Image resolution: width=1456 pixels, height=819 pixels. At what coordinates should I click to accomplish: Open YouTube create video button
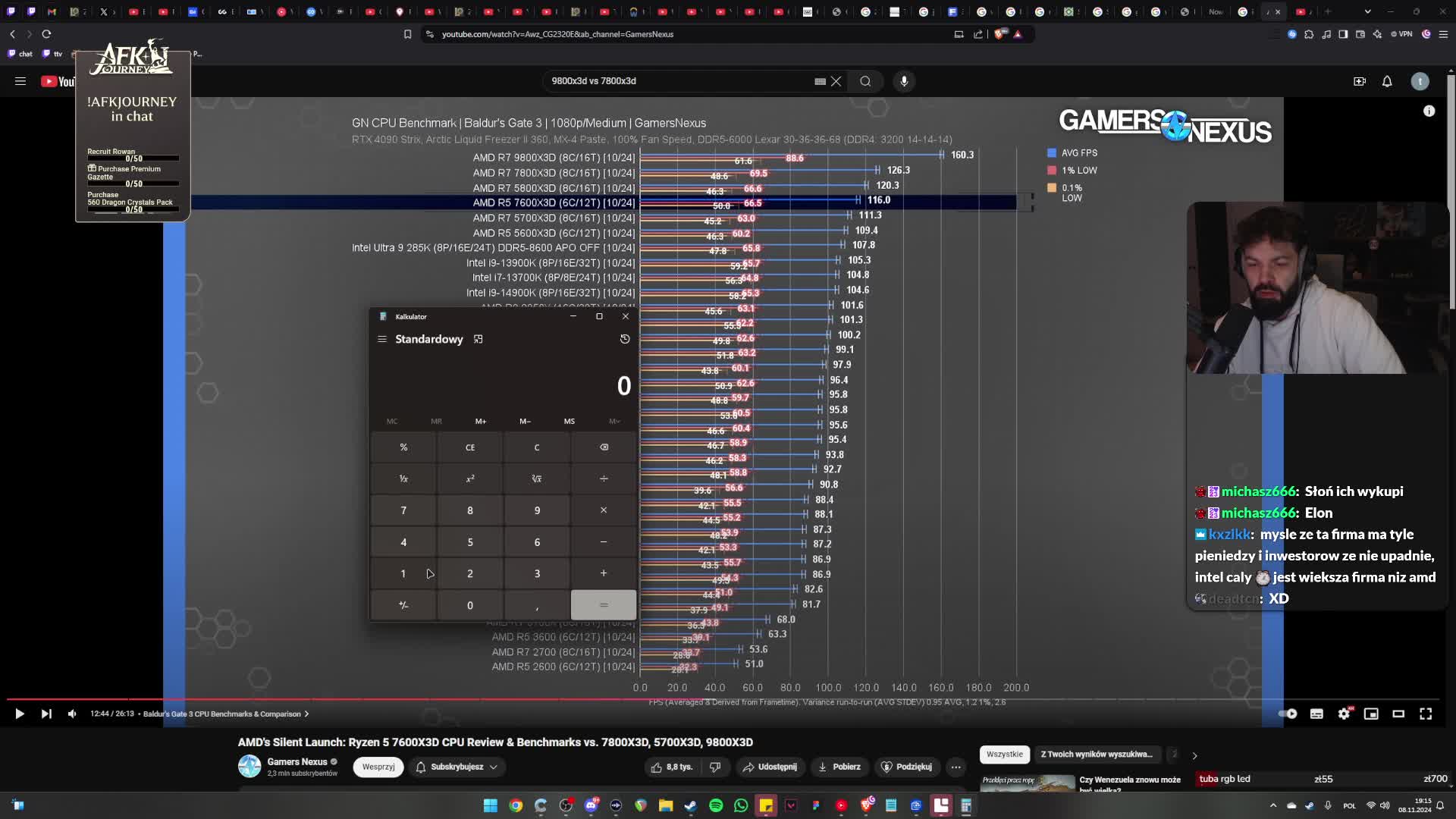point(1360,81)
